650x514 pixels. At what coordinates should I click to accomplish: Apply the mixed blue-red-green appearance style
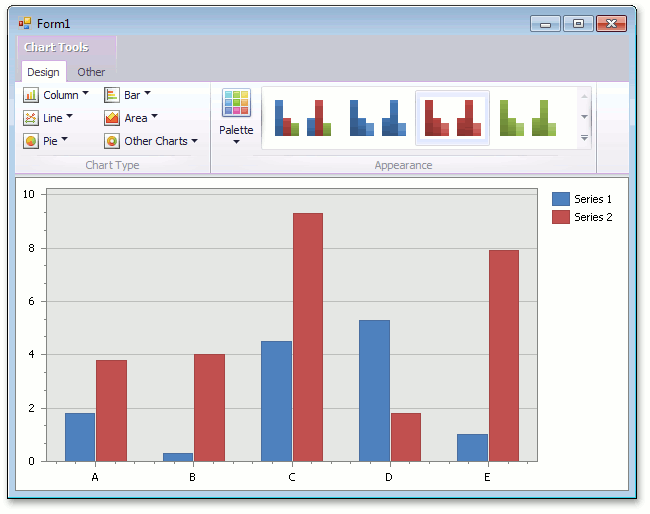(303, 118)
